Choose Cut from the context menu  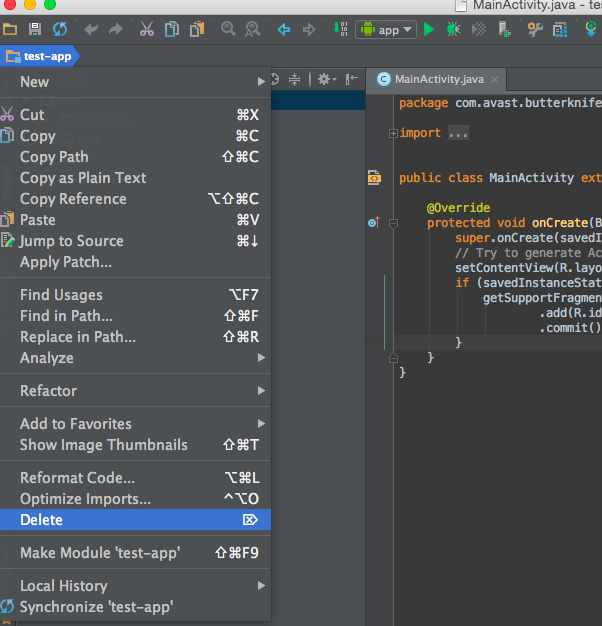[135, 115]
